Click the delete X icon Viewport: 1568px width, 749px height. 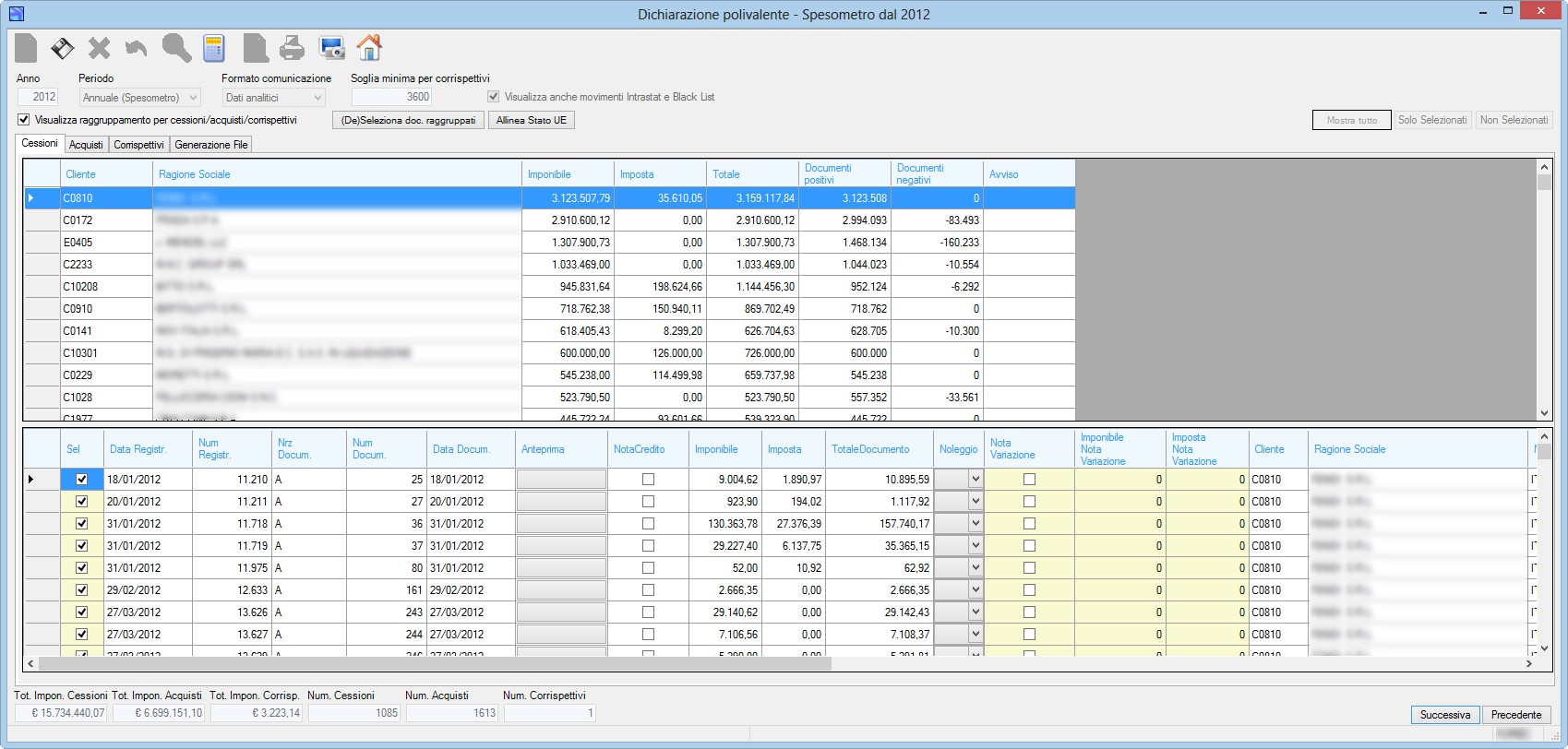pyautogui.click(x=99, y=48)
